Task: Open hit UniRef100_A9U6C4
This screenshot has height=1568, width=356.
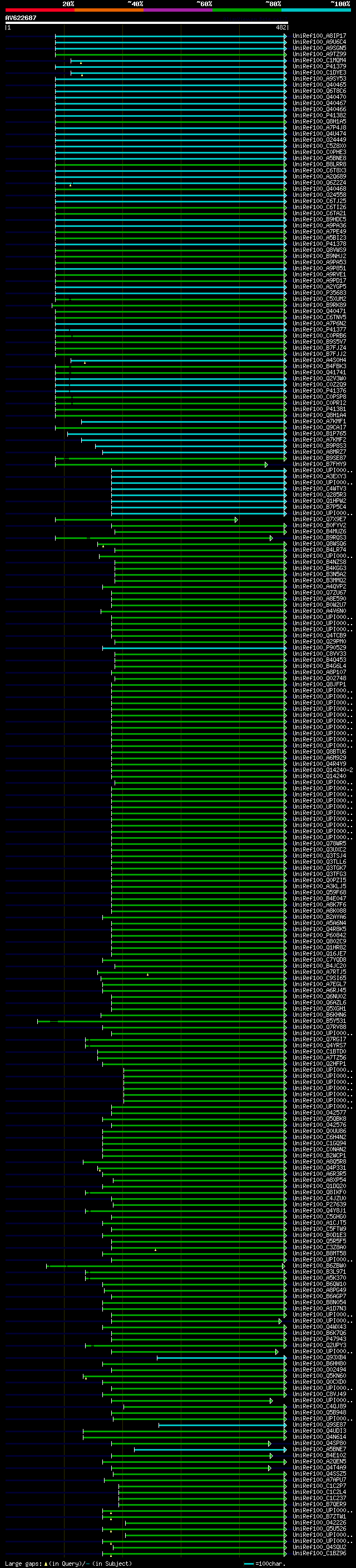Action: click(319, 42)
